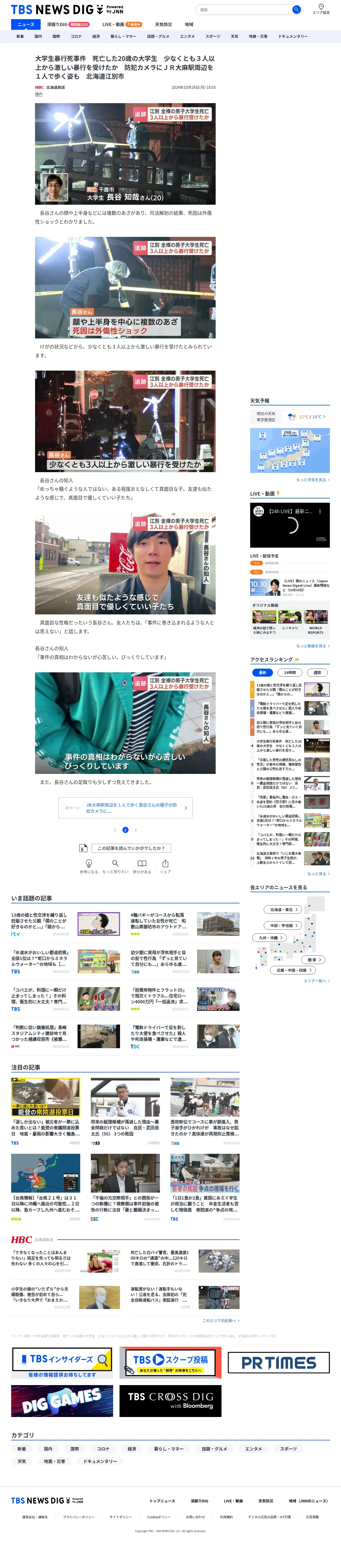Open the スポーツ category in sub navigation

[x=213, y=36]
